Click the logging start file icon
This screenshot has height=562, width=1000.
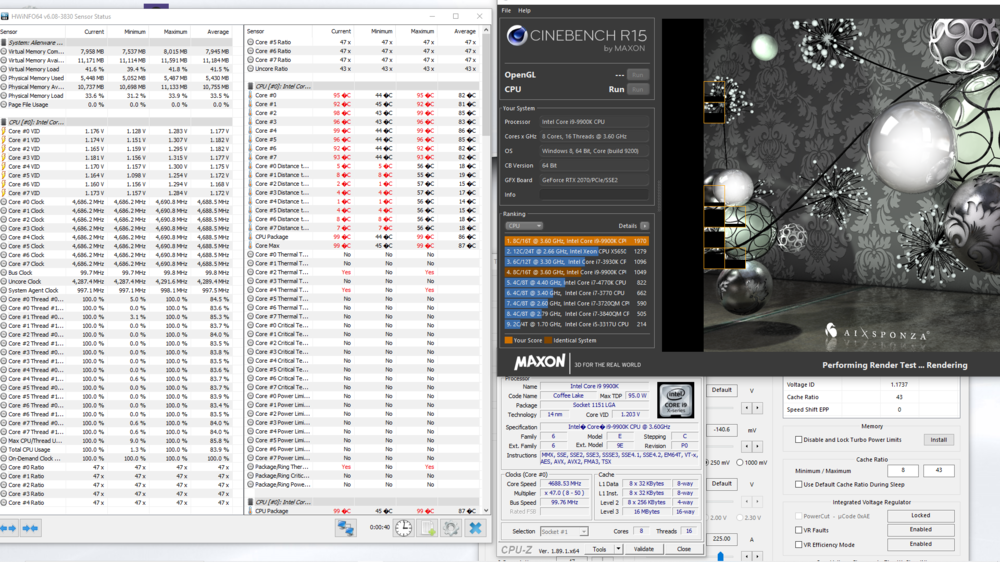[428, 528]
